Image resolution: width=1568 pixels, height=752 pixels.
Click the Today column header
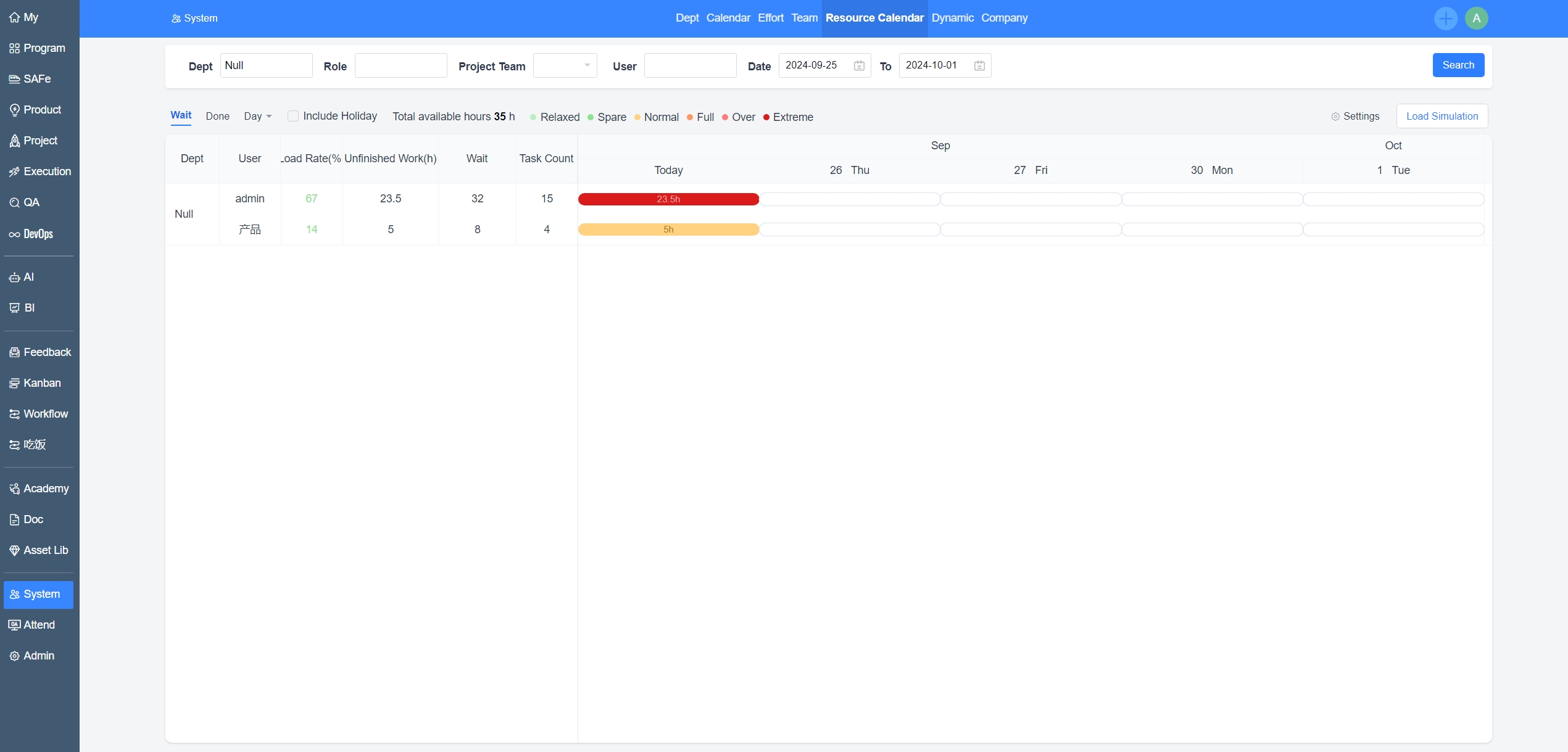click(x=668, y=170)
